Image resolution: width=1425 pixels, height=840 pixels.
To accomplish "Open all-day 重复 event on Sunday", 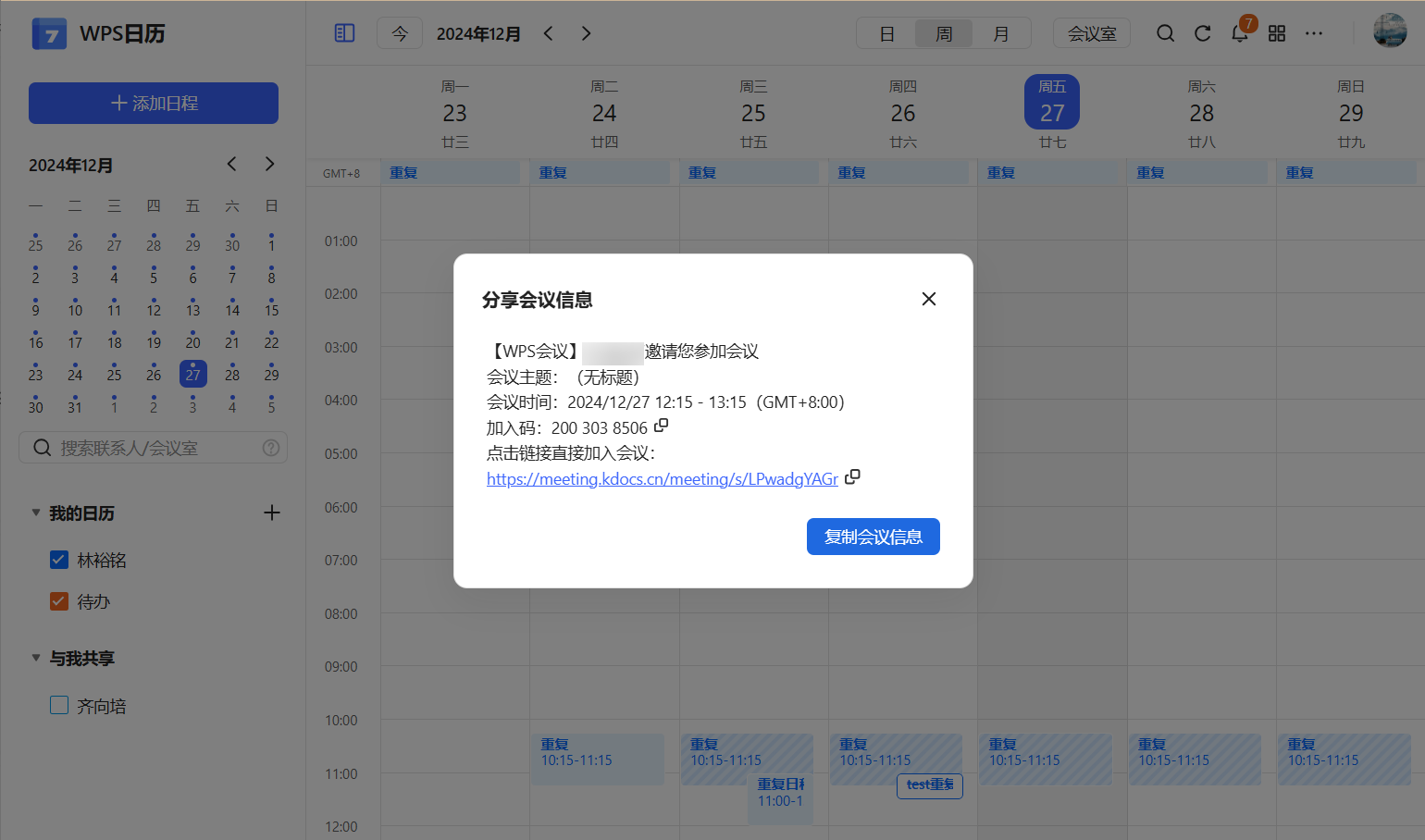I will click(1348, 172).
